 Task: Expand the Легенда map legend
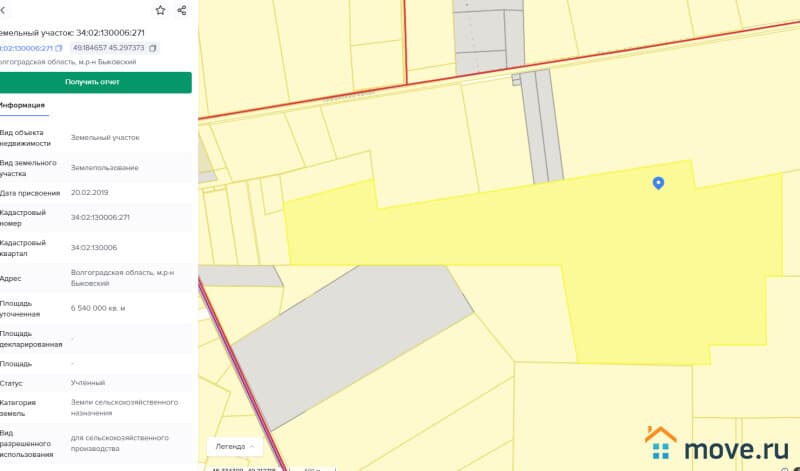tap(236, 446)
